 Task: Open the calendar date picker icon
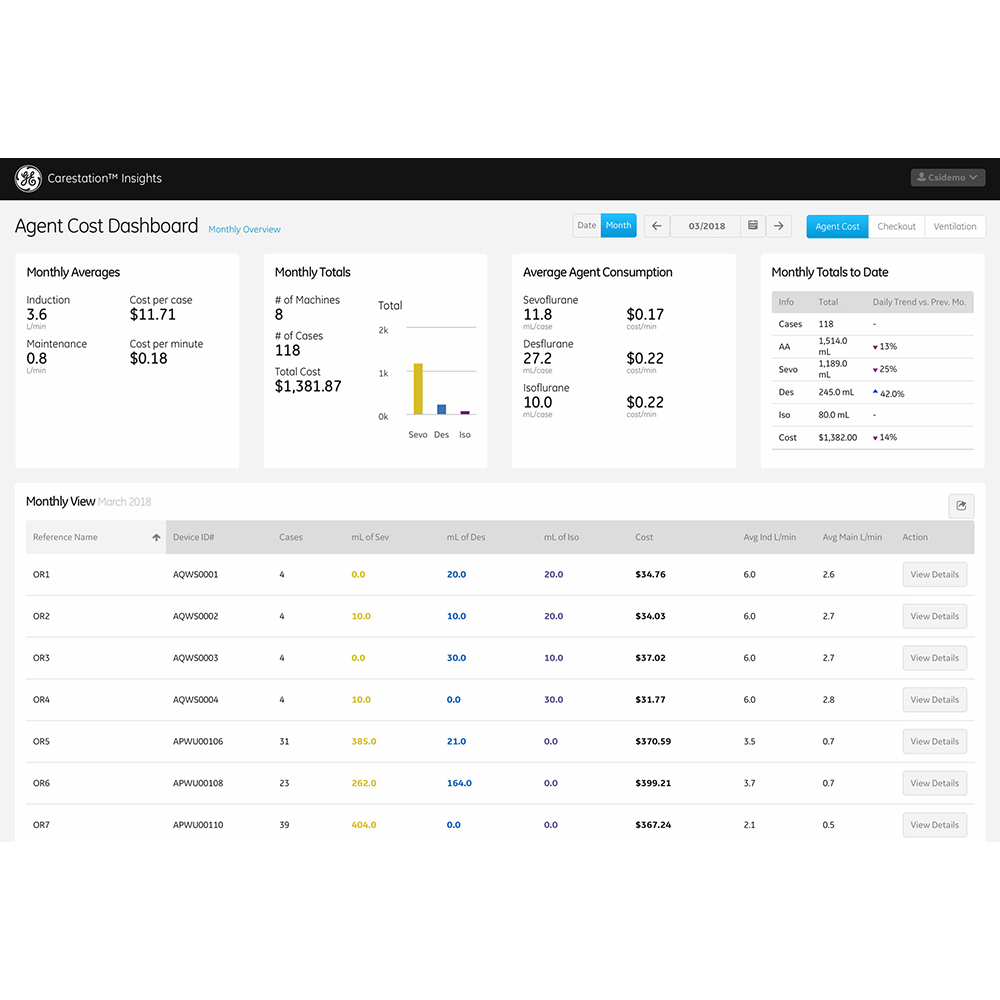[x=753, y=226]
